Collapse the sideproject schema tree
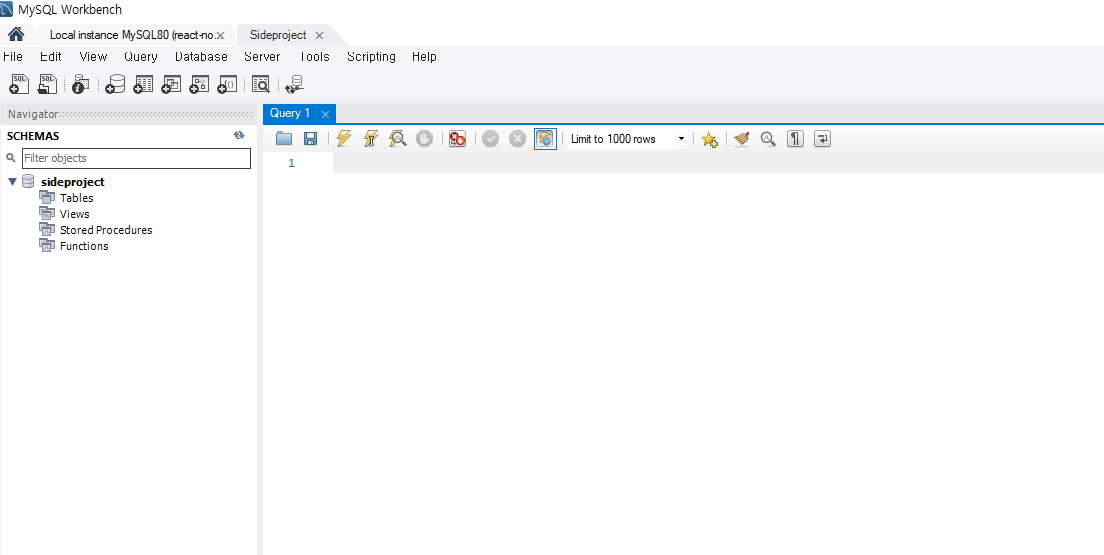This screenshot has height=555, width=1104. point(12,182)
